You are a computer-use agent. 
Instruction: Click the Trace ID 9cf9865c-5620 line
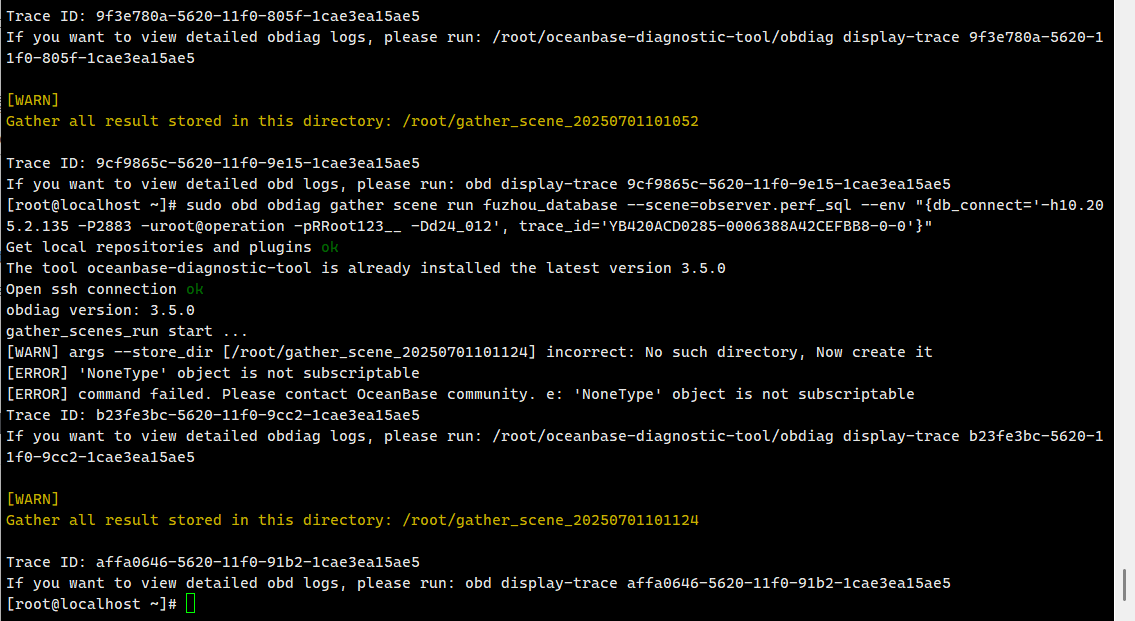[213, 163]
